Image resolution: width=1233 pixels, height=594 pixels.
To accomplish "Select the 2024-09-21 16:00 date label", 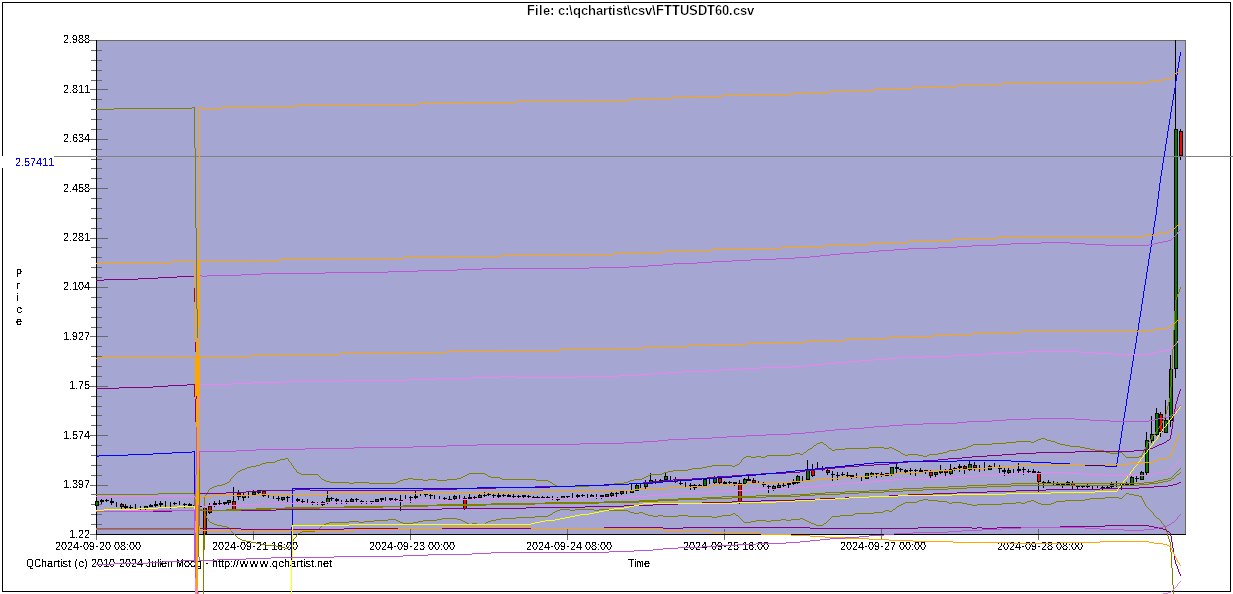I will pyautogui.click(x=254, y=546).
